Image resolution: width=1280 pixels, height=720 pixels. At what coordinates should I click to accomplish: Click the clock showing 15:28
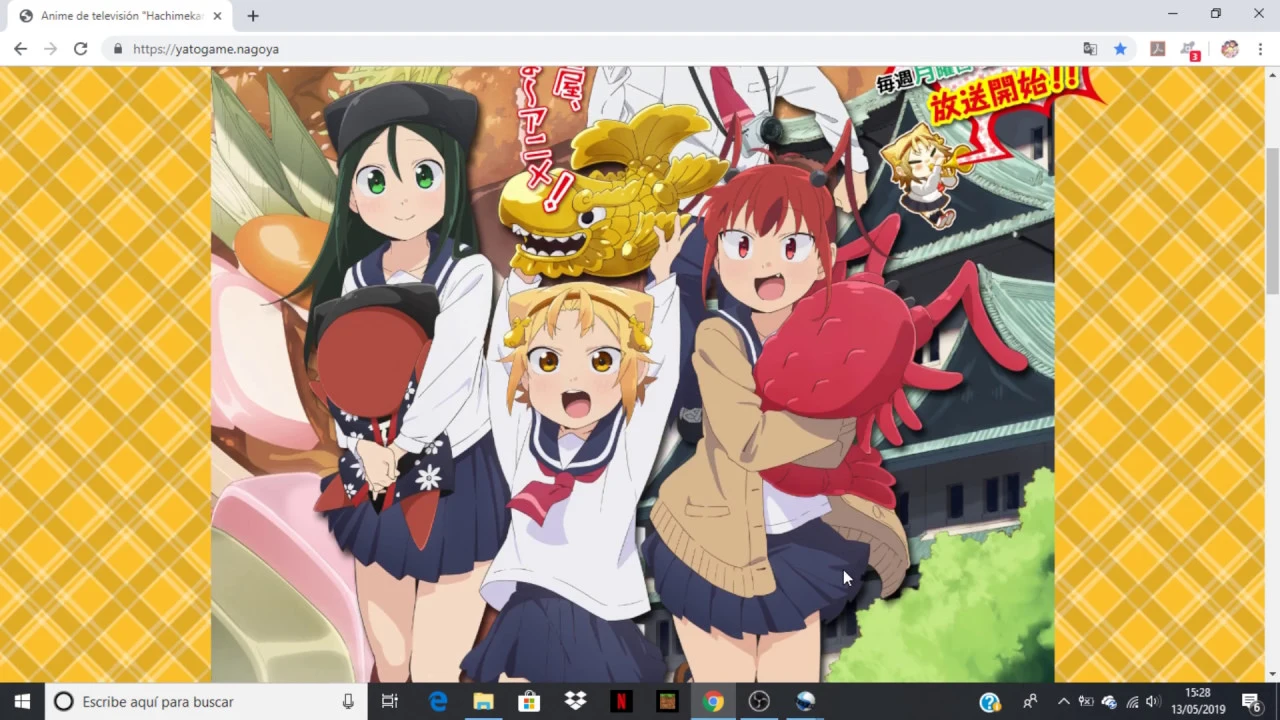point(1198,702)
